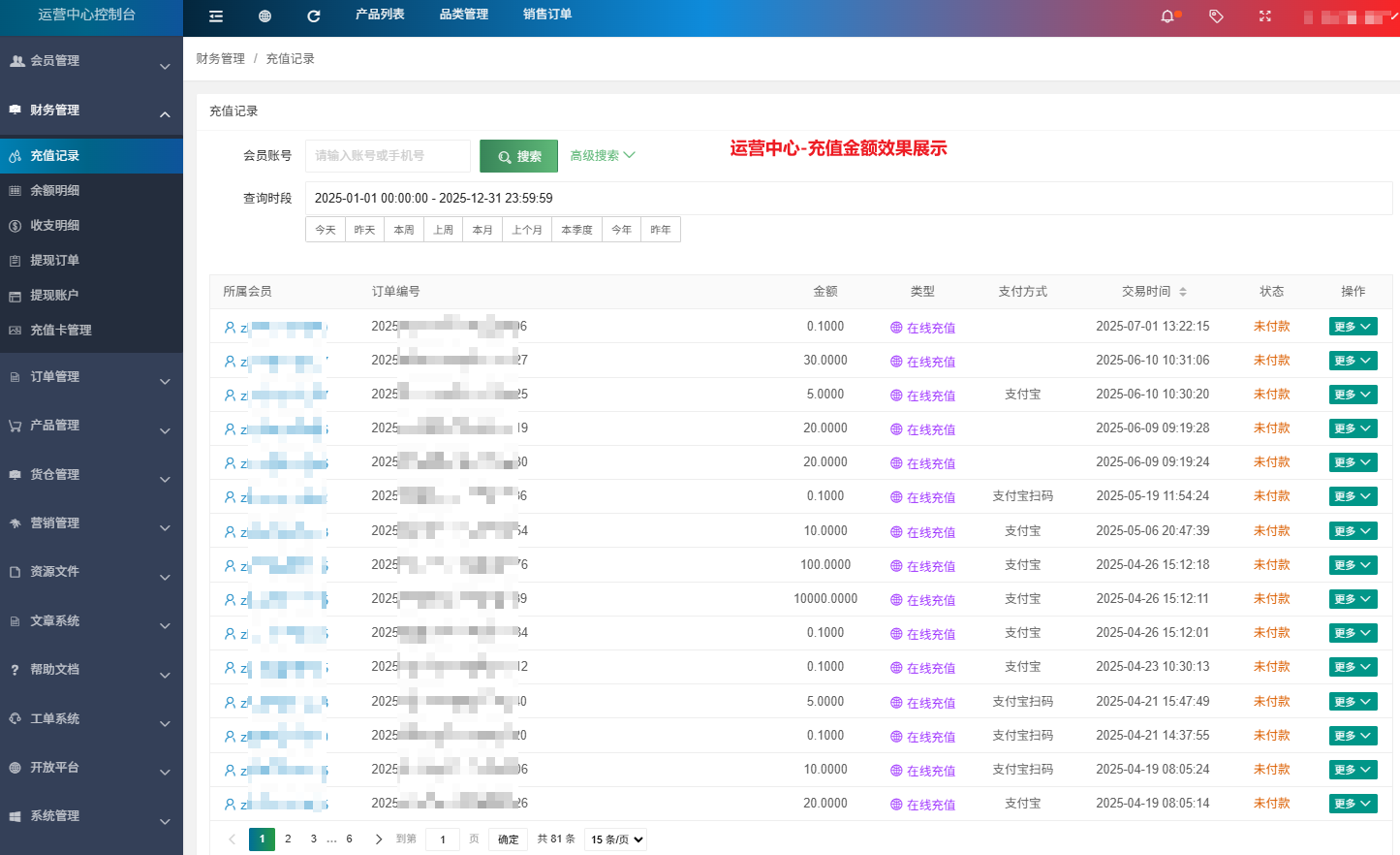
Task: Open 更多 dropdown for the 2025-07-01 13:22:15 row
Action: click(x=1353, y=327)
